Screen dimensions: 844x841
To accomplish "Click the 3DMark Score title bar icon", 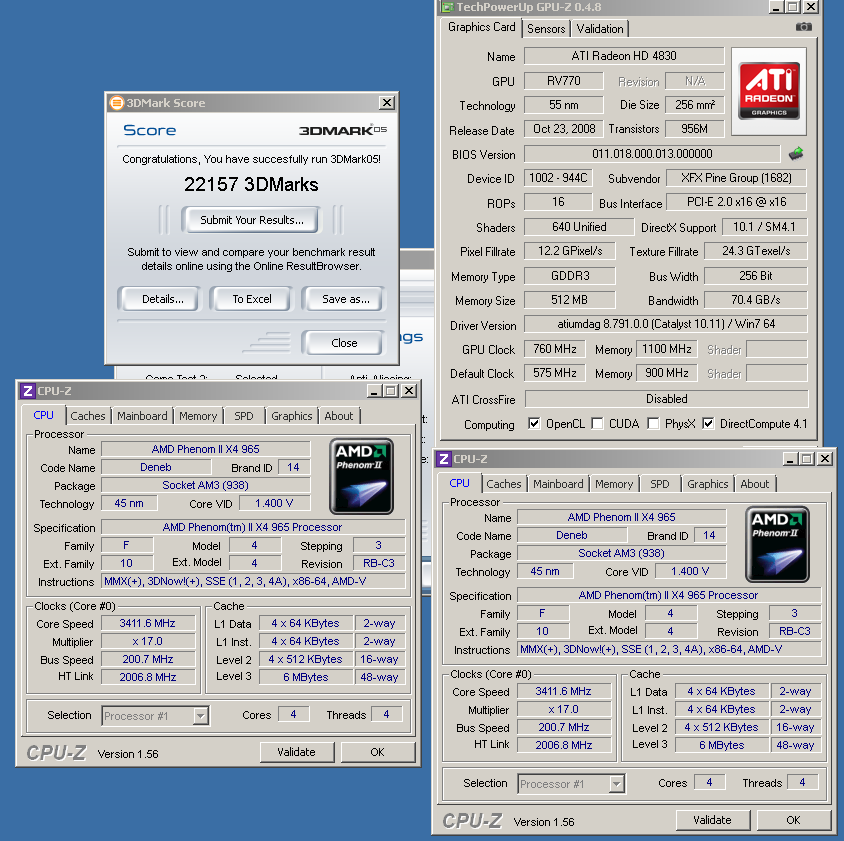I will 116,103.
